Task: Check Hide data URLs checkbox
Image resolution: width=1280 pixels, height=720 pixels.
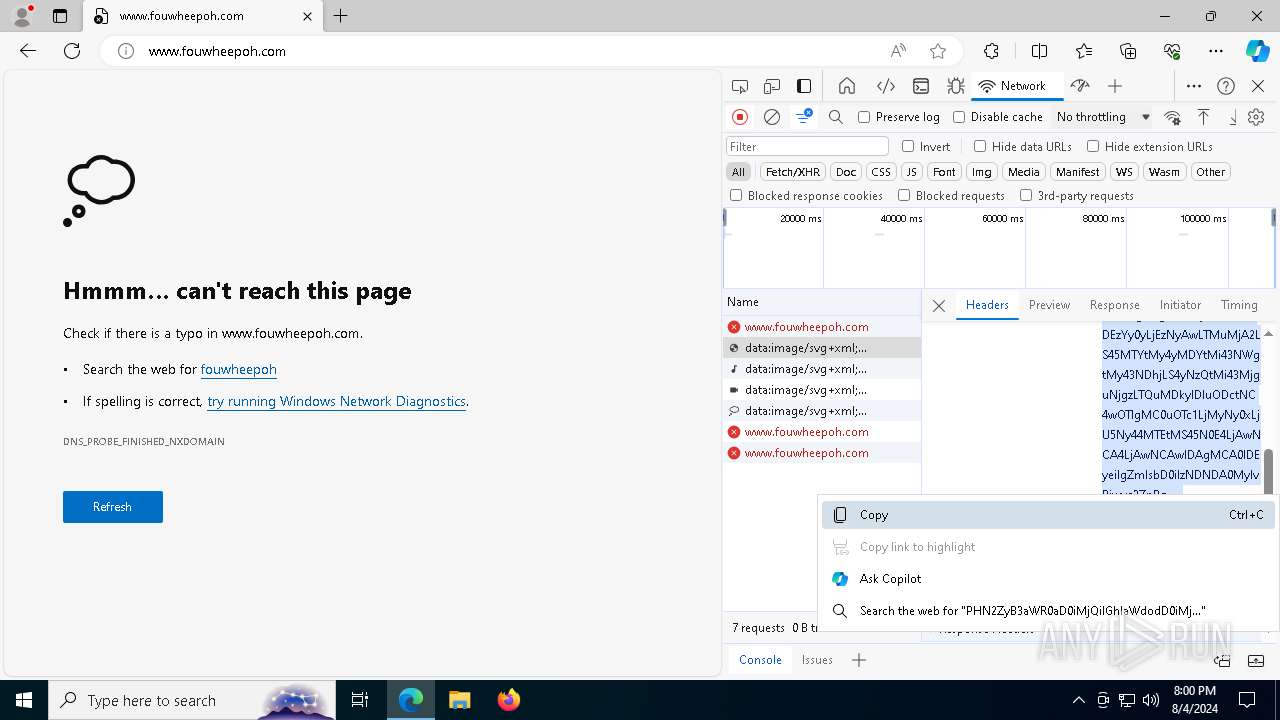Action: (980, 146)
